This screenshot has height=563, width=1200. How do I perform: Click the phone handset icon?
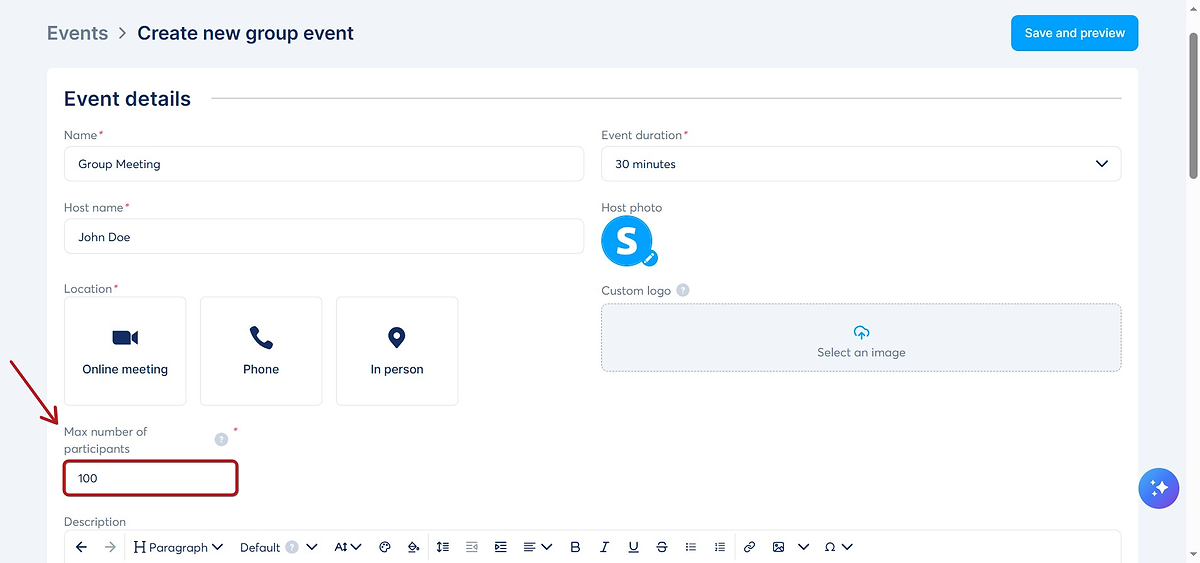261,337
